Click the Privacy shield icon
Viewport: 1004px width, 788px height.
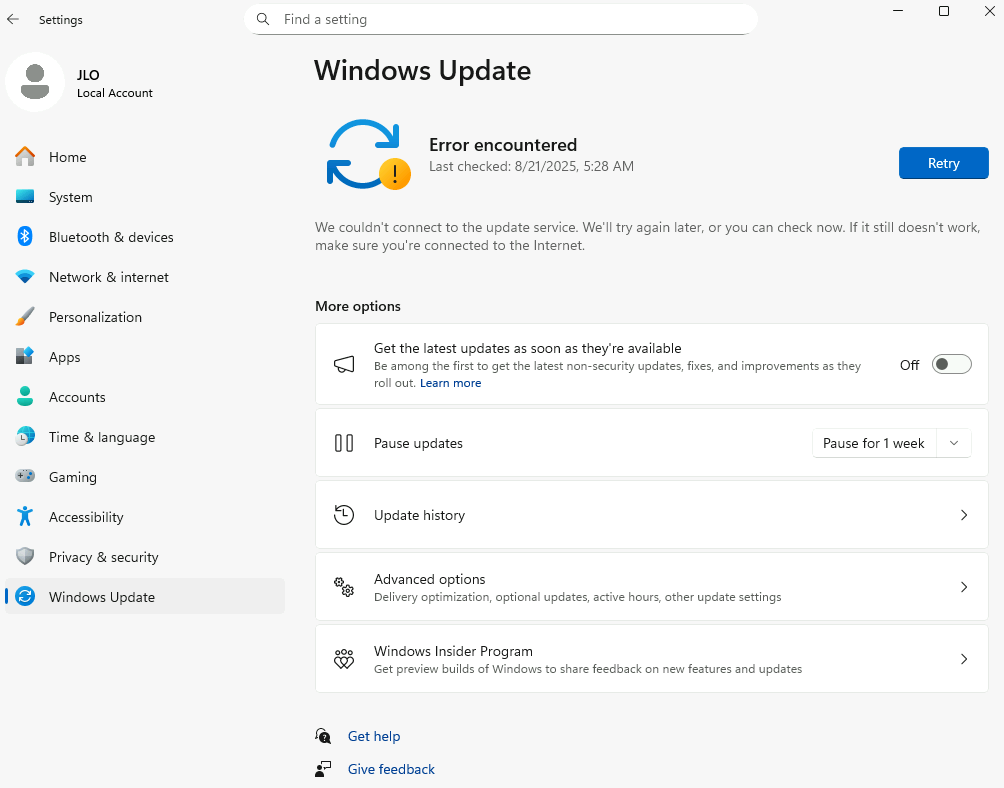pyautogui.click(x=25, y=556)
